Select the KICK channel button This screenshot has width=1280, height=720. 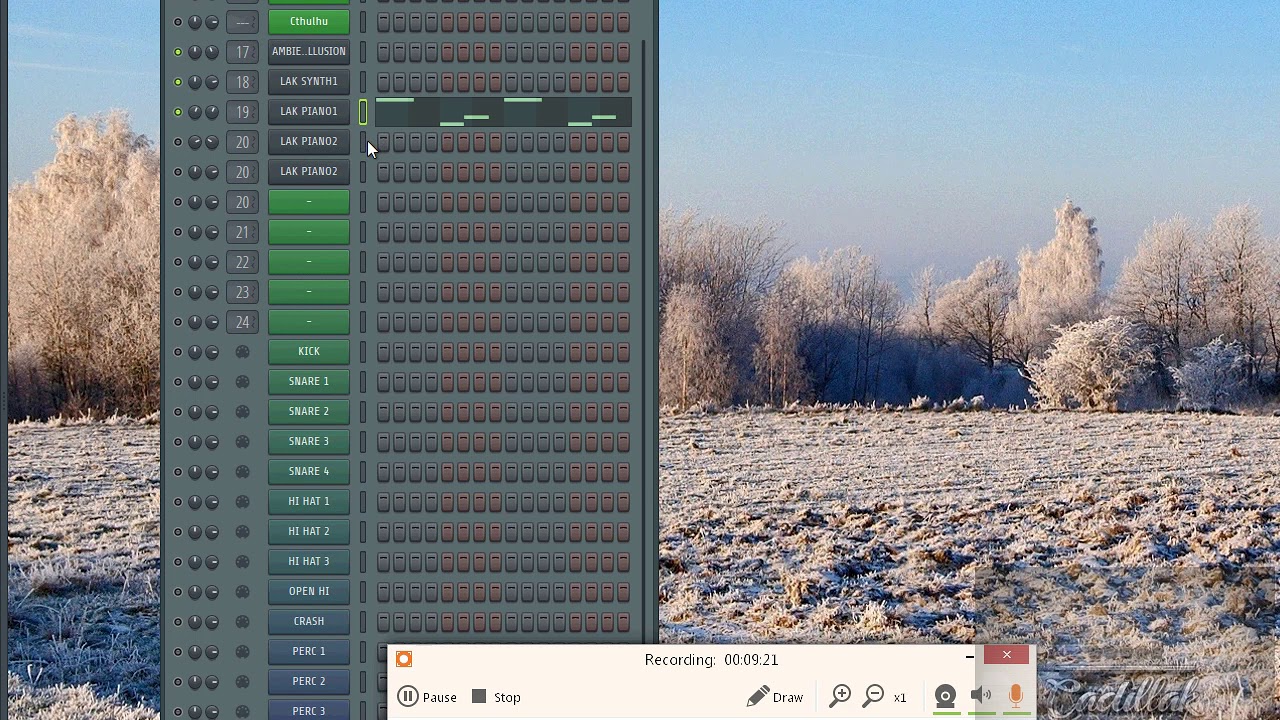click(309, 351)
